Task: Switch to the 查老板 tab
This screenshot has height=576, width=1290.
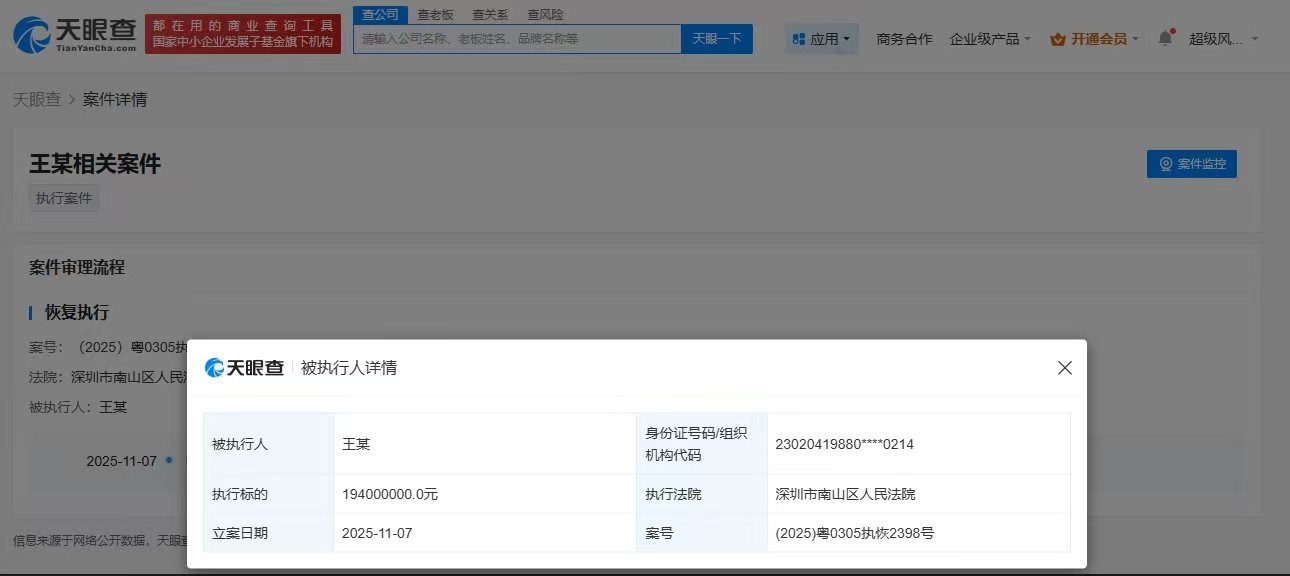Action: click(436, 15)
